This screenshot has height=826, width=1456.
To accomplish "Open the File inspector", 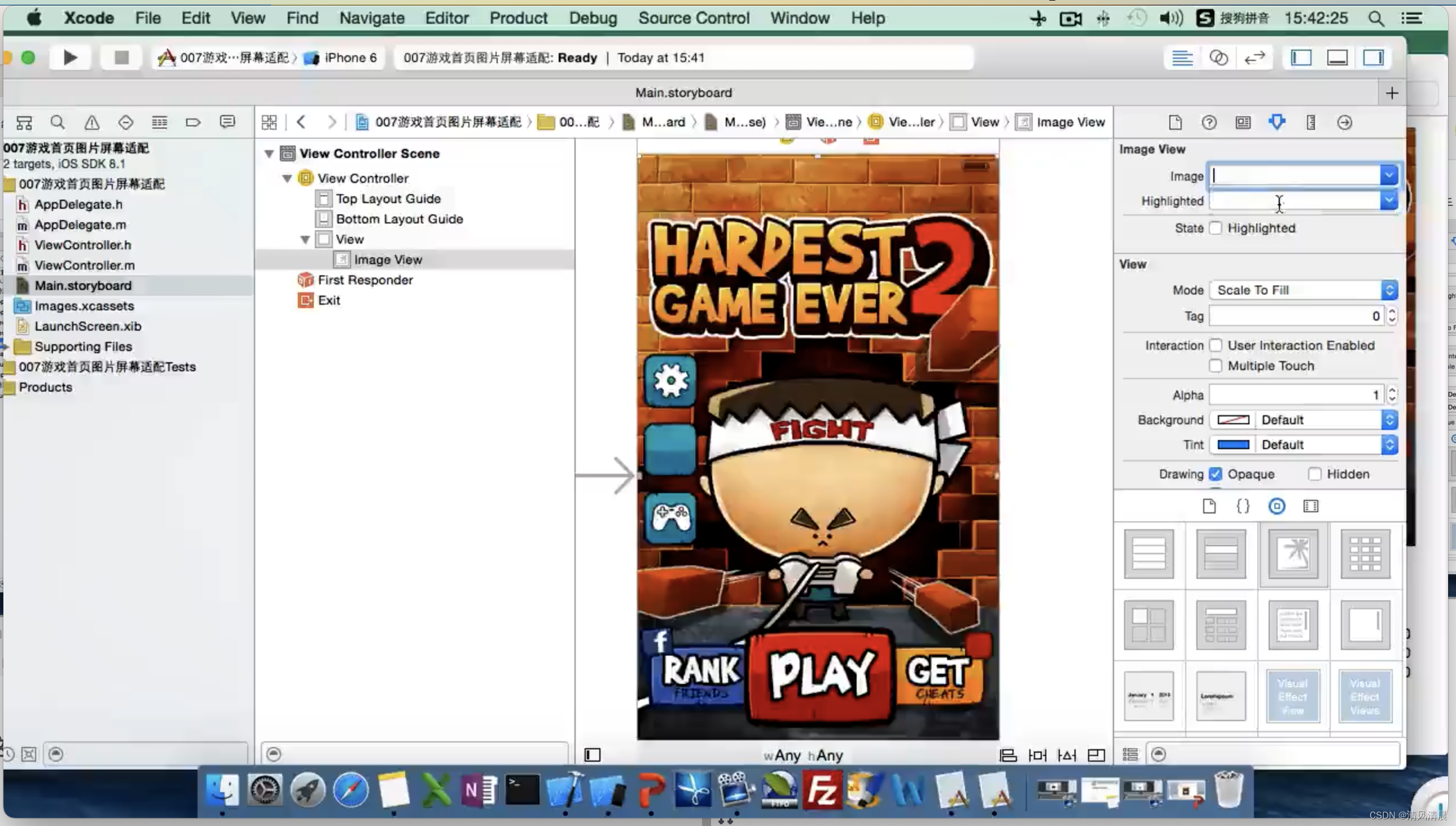I will tap(1175, 122).
